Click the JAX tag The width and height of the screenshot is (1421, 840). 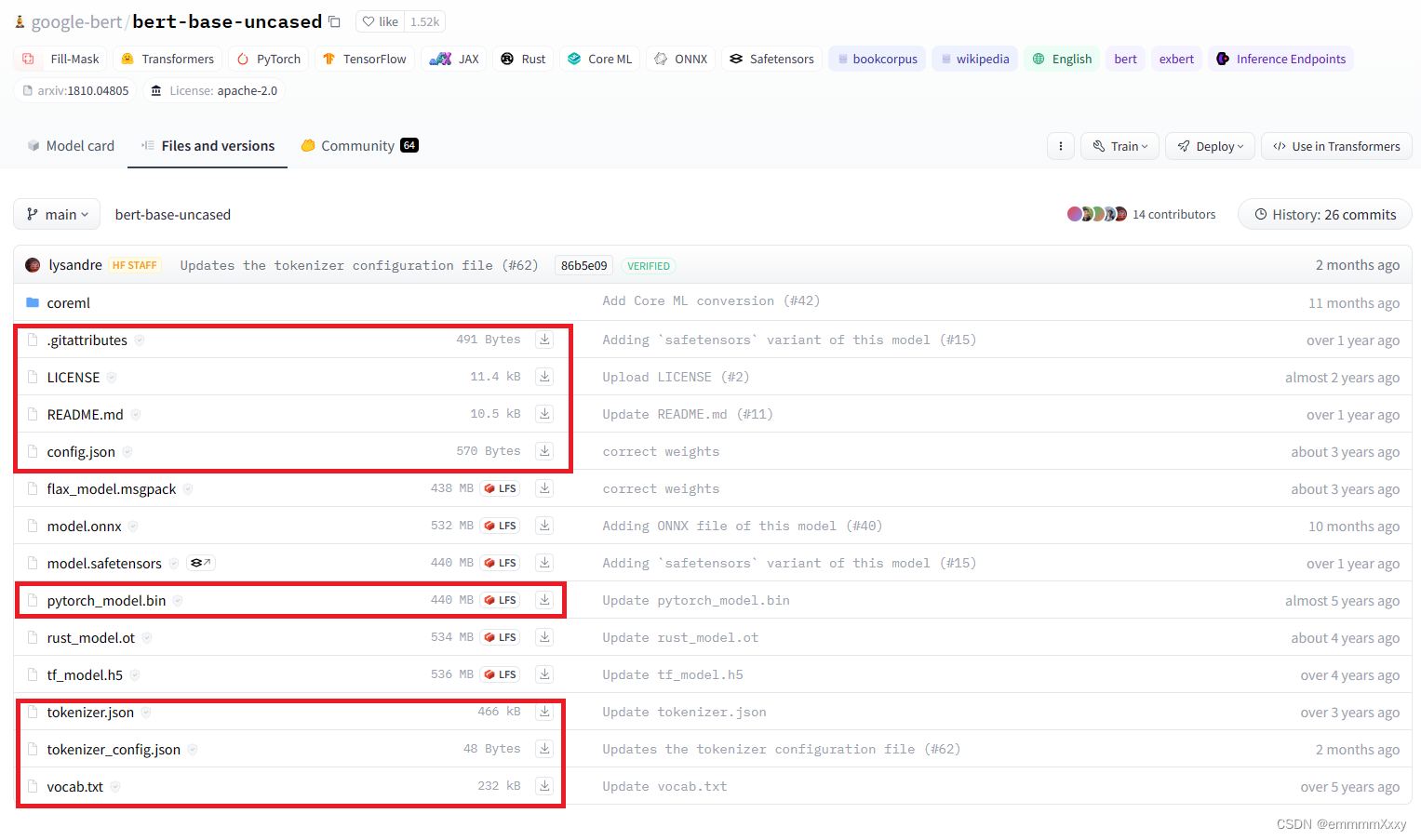pyautogui.click(x=453, y=59)
